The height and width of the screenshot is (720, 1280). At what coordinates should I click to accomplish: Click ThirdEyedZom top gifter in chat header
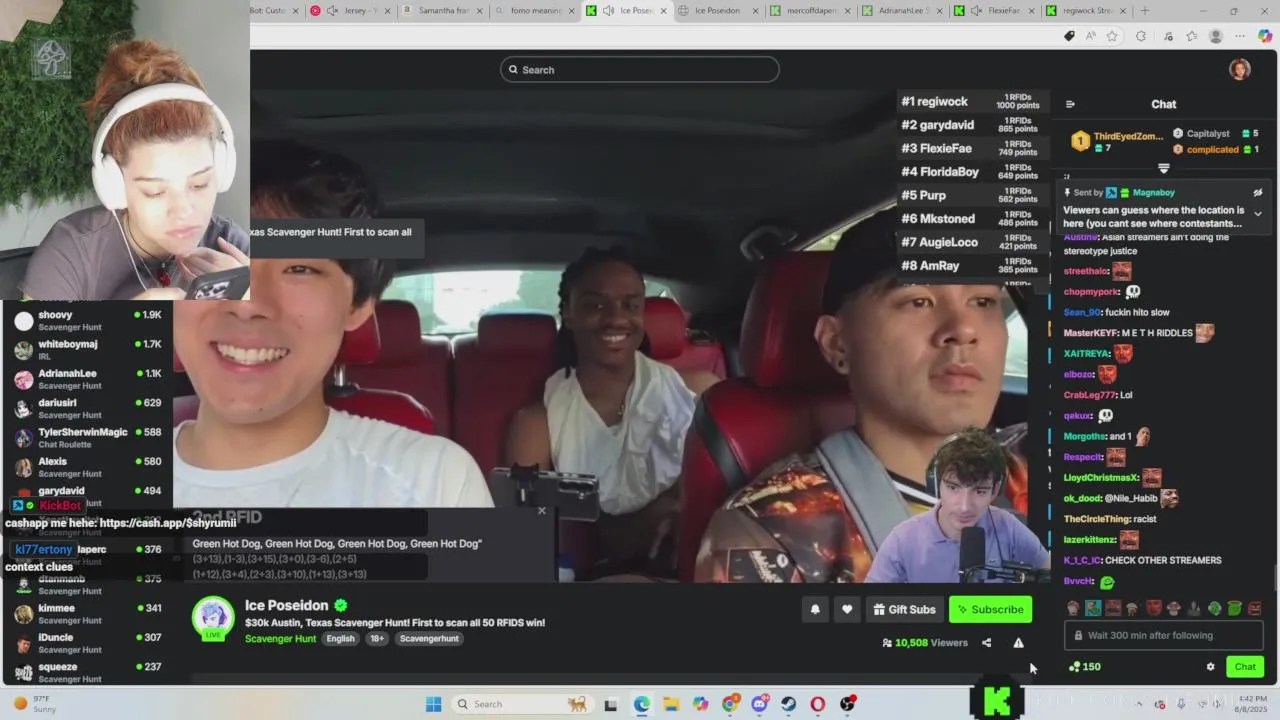(x=1117, y=142)
